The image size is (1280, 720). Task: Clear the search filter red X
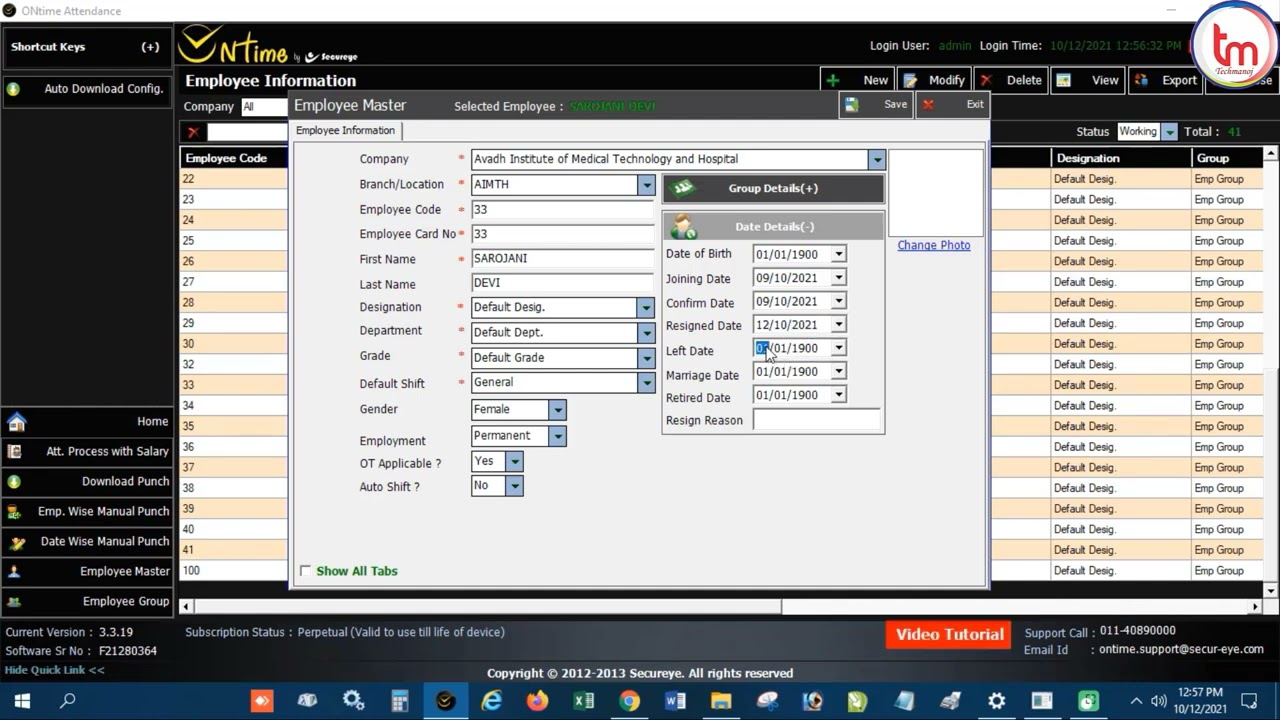[193, 132]
